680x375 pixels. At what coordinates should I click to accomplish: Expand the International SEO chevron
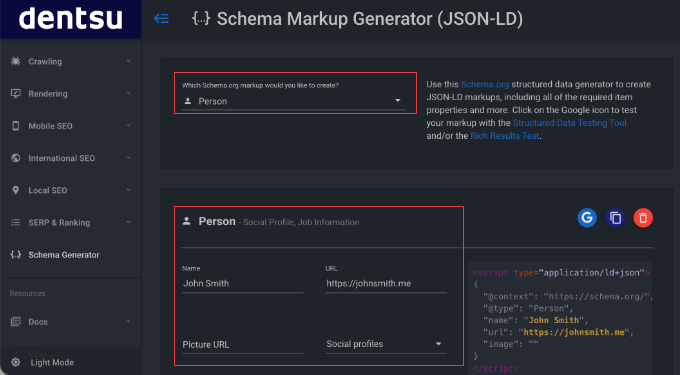point(128,158)
